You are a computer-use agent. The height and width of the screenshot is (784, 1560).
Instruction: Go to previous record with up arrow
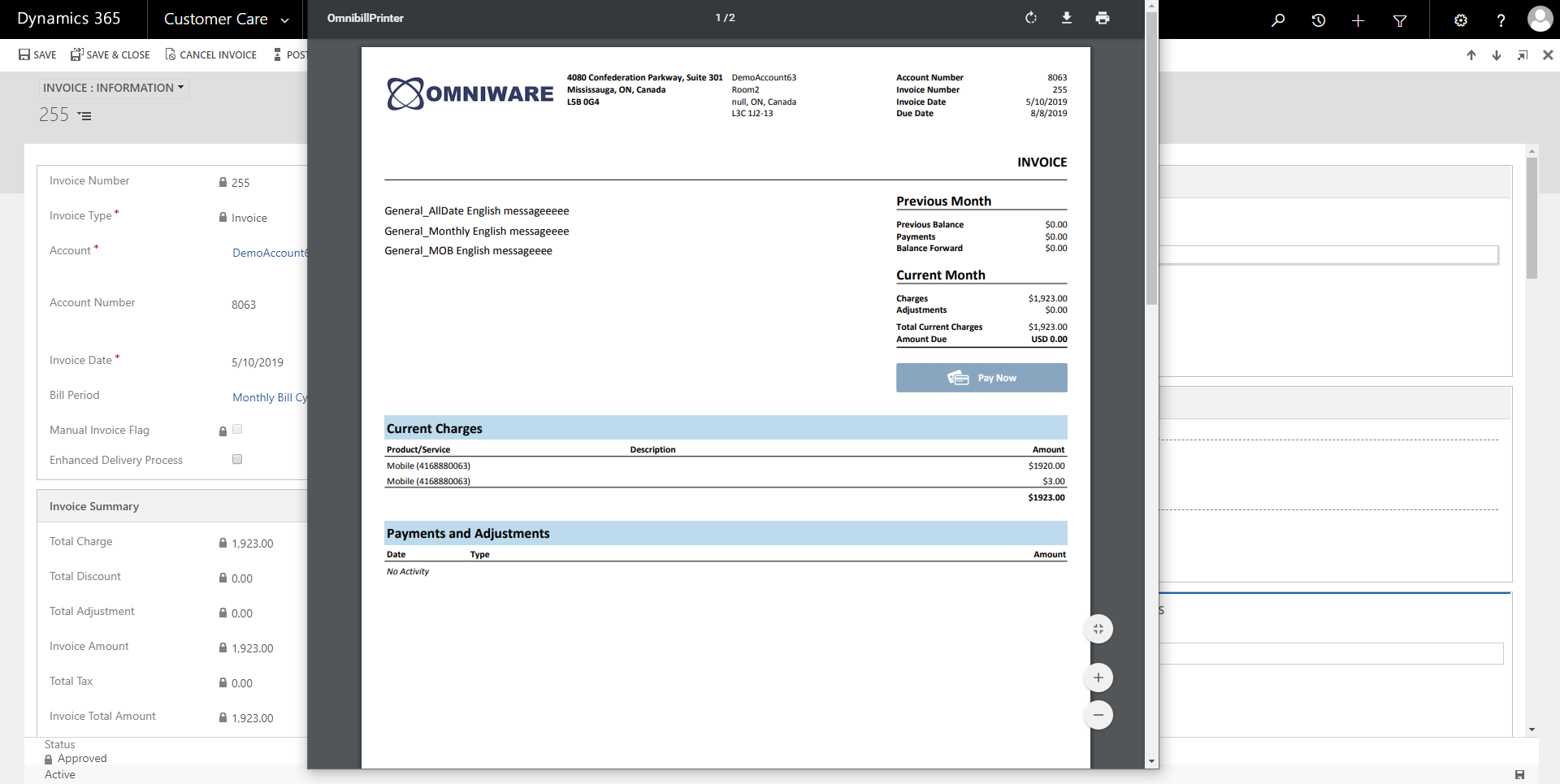[1471, 55]
